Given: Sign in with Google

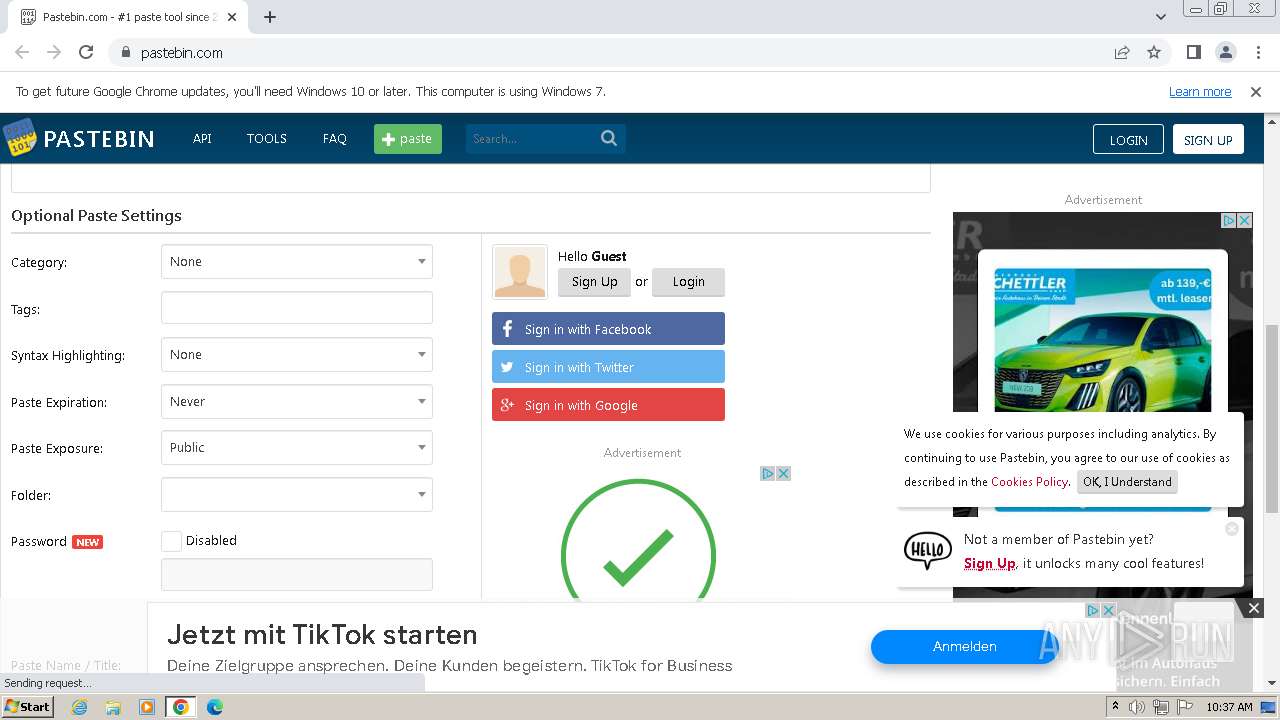Looking at the screenshot, I should point(608,405).
